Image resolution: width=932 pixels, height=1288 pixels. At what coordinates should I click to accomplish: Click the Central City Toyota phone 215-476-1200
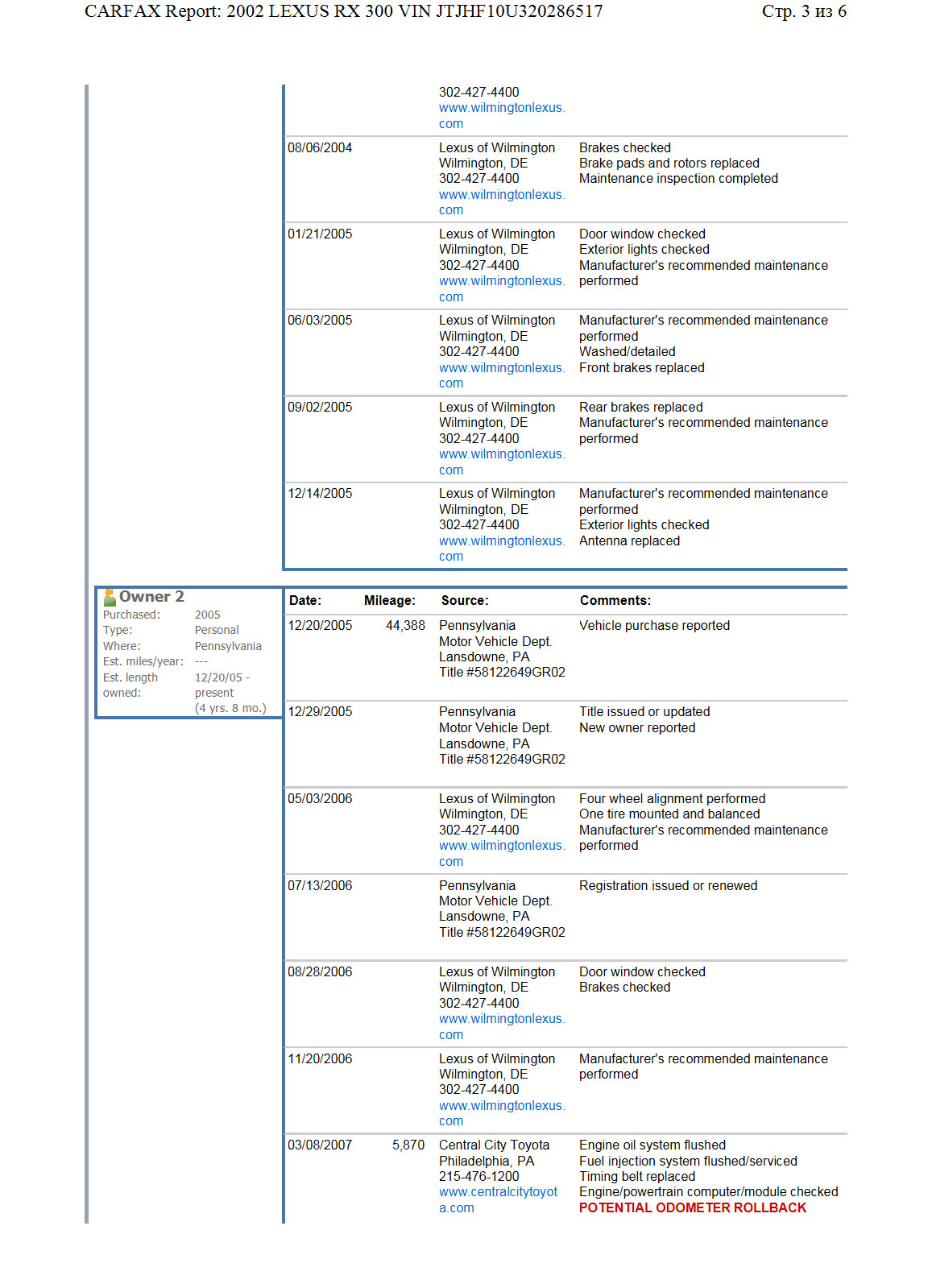click(x=478, y=1177)
